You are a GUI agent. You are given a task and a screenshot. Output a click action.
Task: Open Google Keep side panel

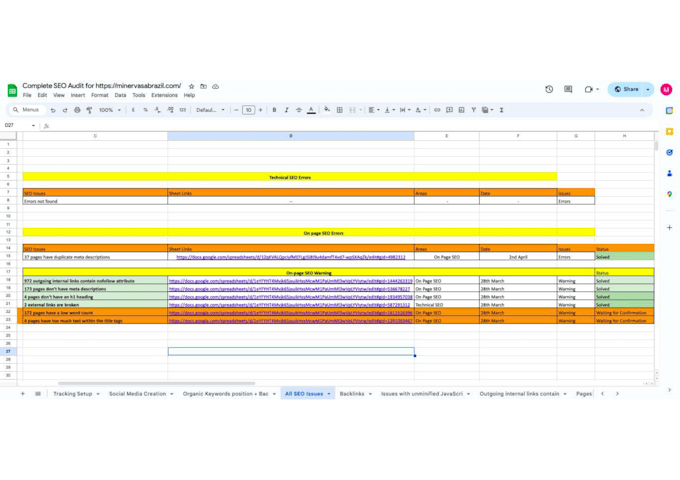tap(670, 131)
